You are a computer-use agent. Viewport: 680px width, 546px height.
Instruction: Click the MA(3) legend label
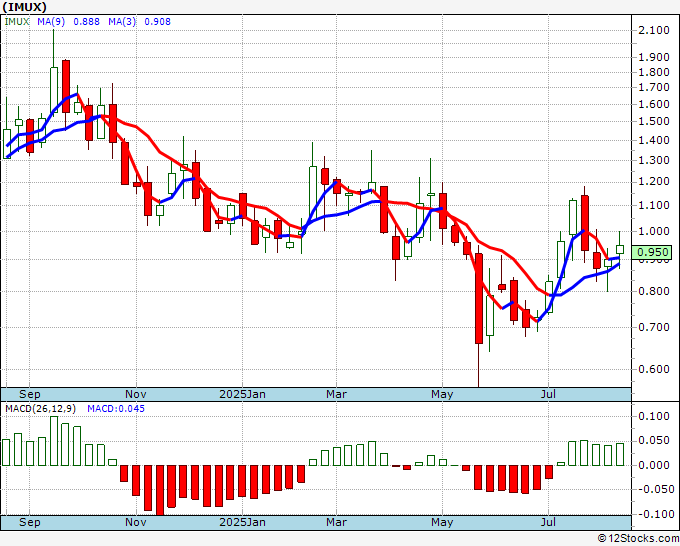click(x=122, y=22)
